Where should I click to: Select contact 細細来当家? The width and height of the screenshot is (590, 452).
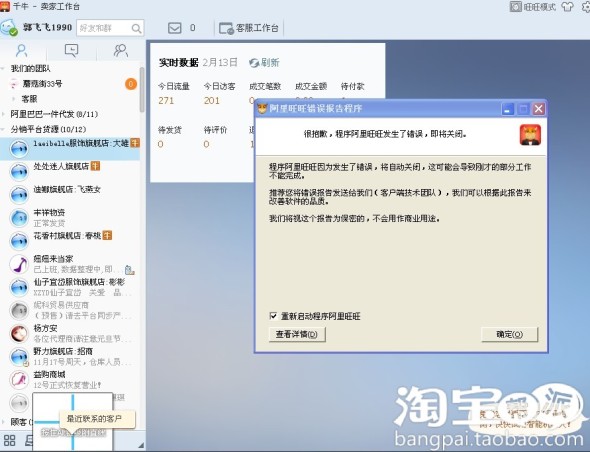click(70, 264)
